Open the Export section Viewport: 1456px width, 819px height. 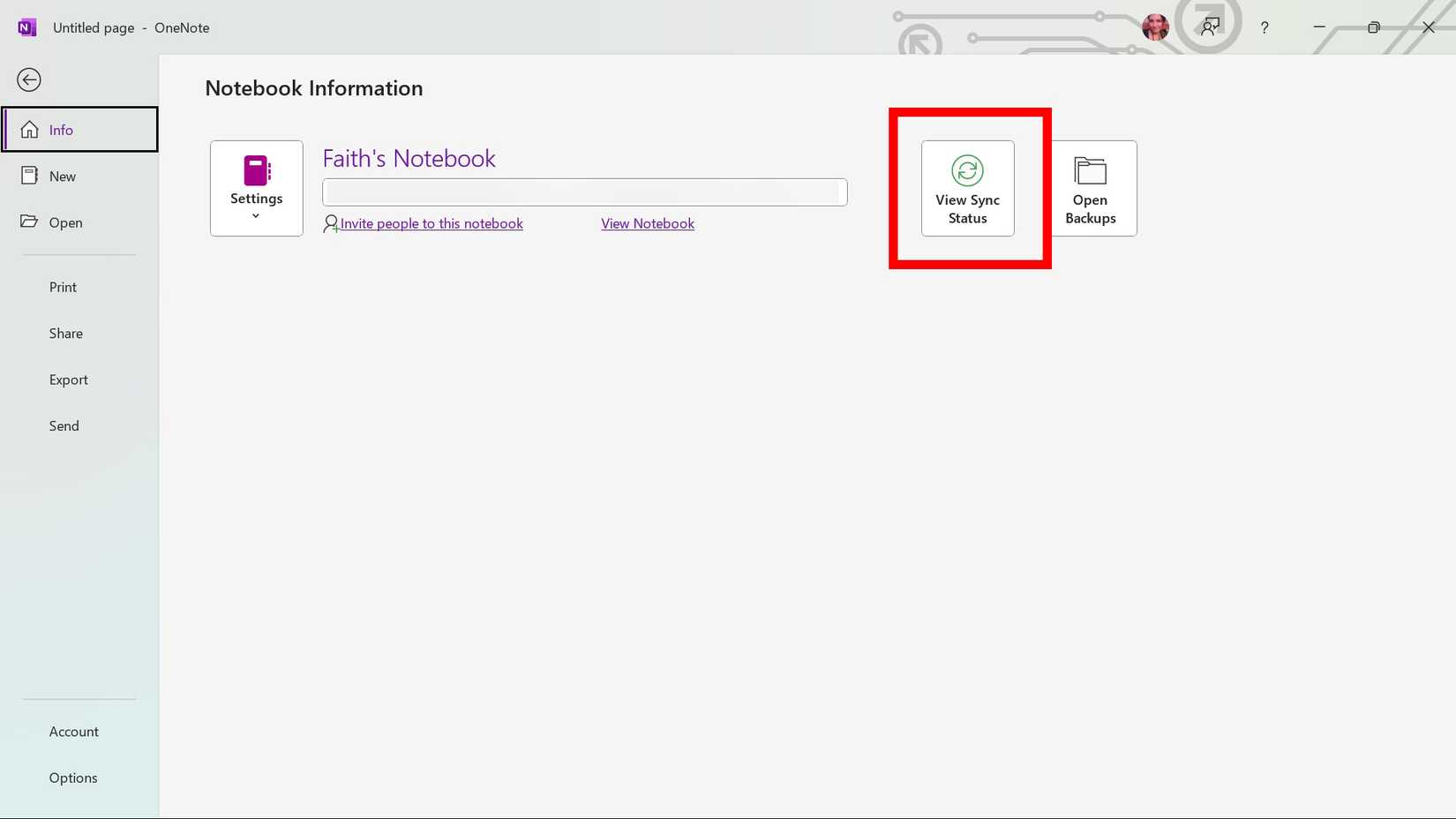[68, 379]
